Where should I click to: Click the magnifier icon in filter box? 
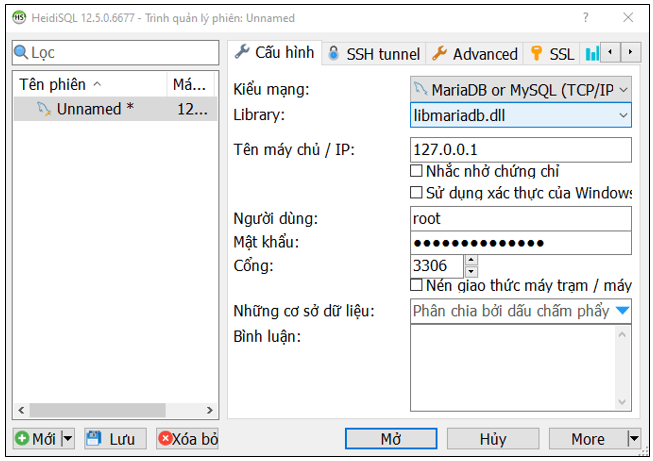point(21,53)
